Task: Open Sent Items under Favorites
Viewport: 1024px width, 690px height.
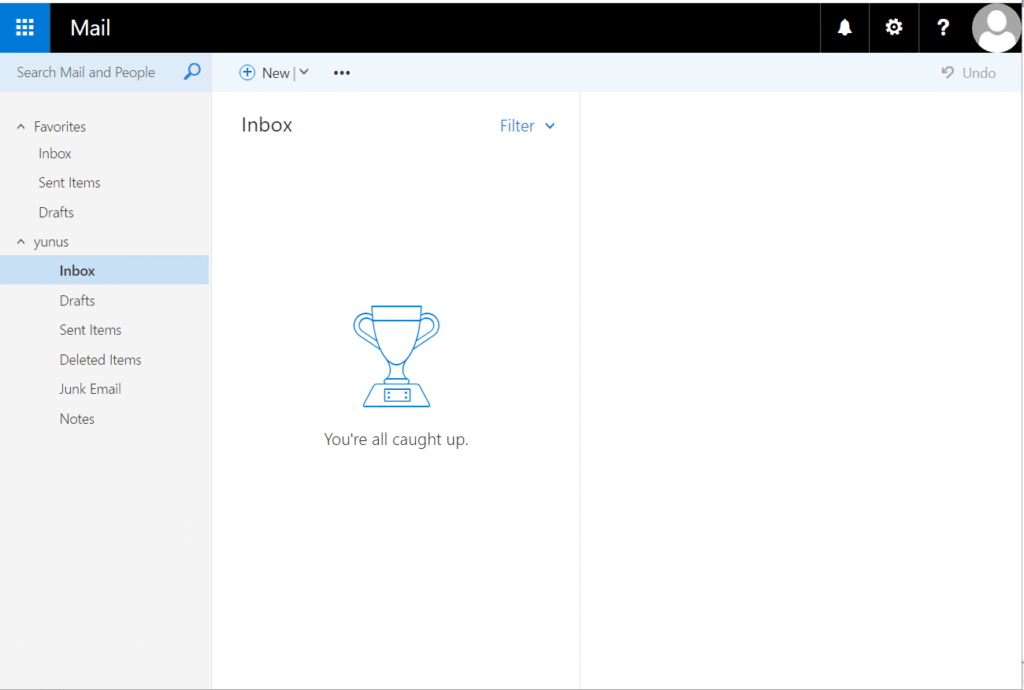Action: pos(70,183)
